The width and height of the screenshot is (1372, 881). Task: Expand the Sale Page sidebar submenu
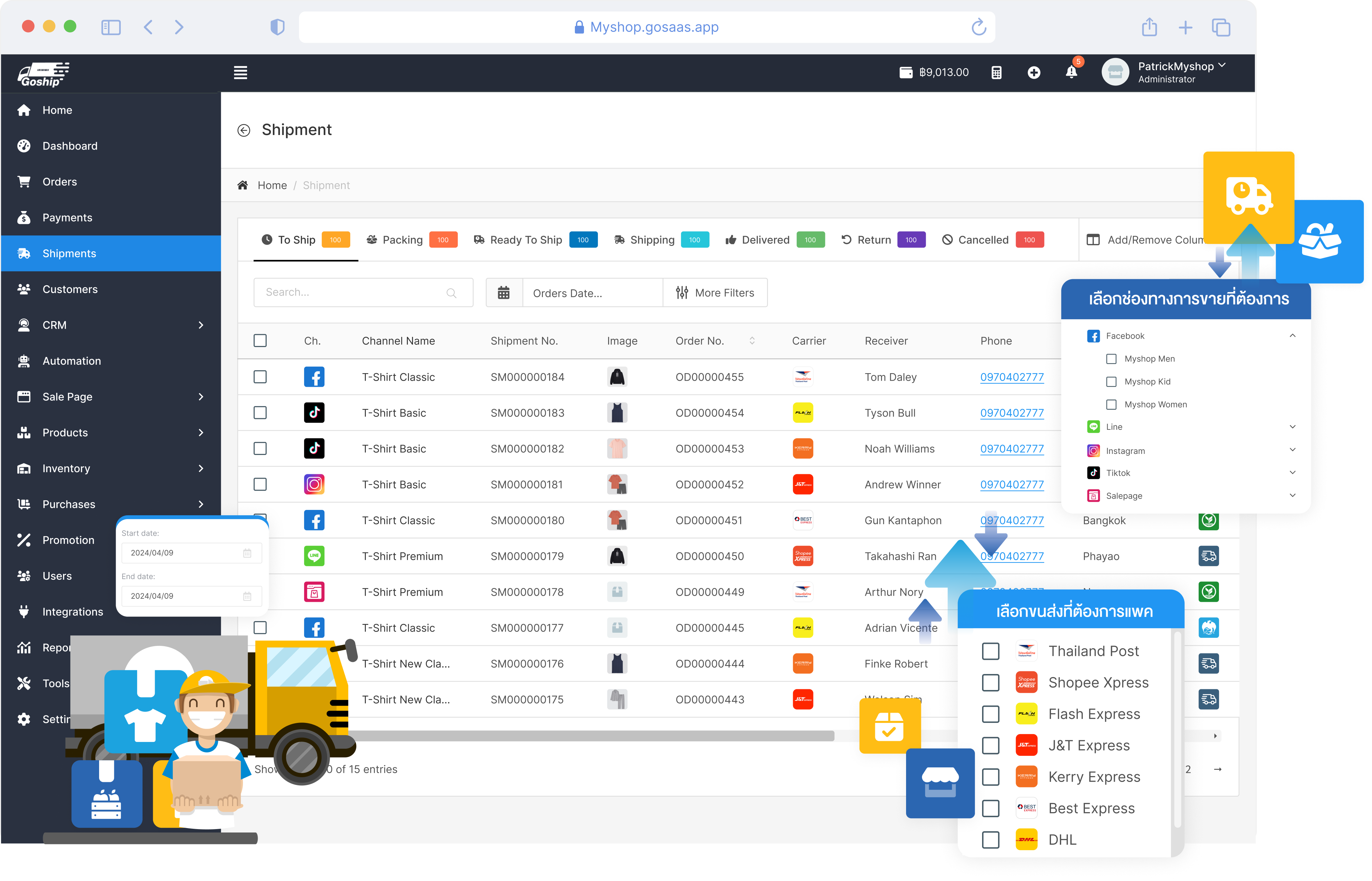click(201, 397)
